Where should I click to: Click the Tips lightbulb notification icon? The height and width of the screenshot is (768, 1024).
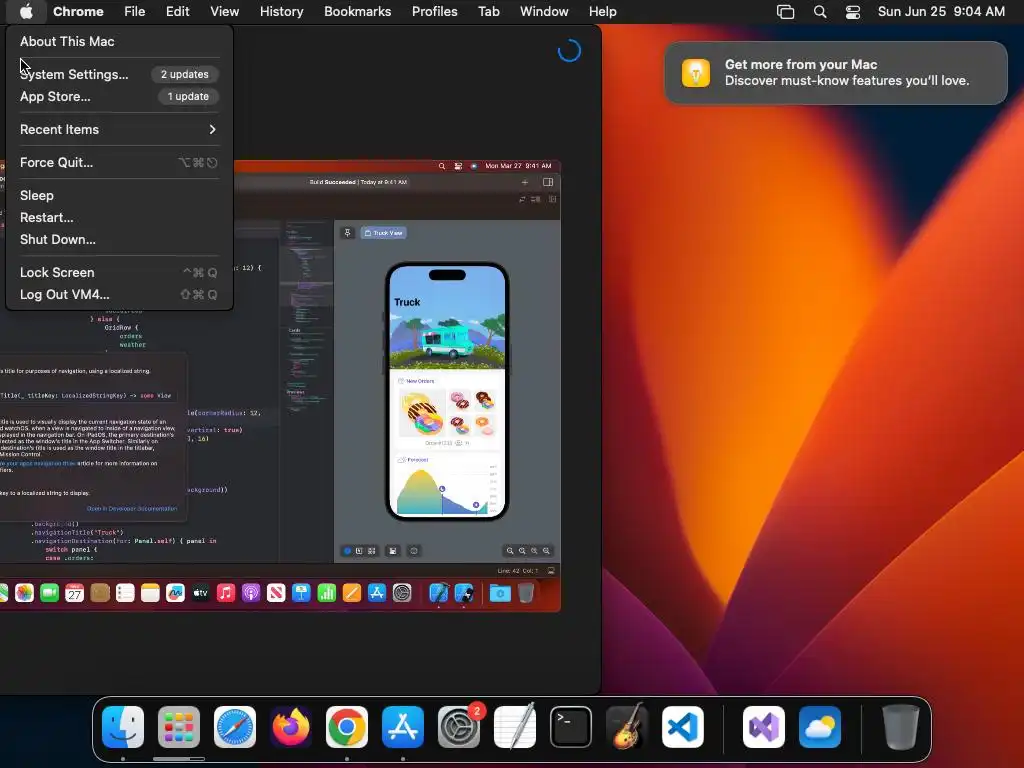[x=696, y=72]
